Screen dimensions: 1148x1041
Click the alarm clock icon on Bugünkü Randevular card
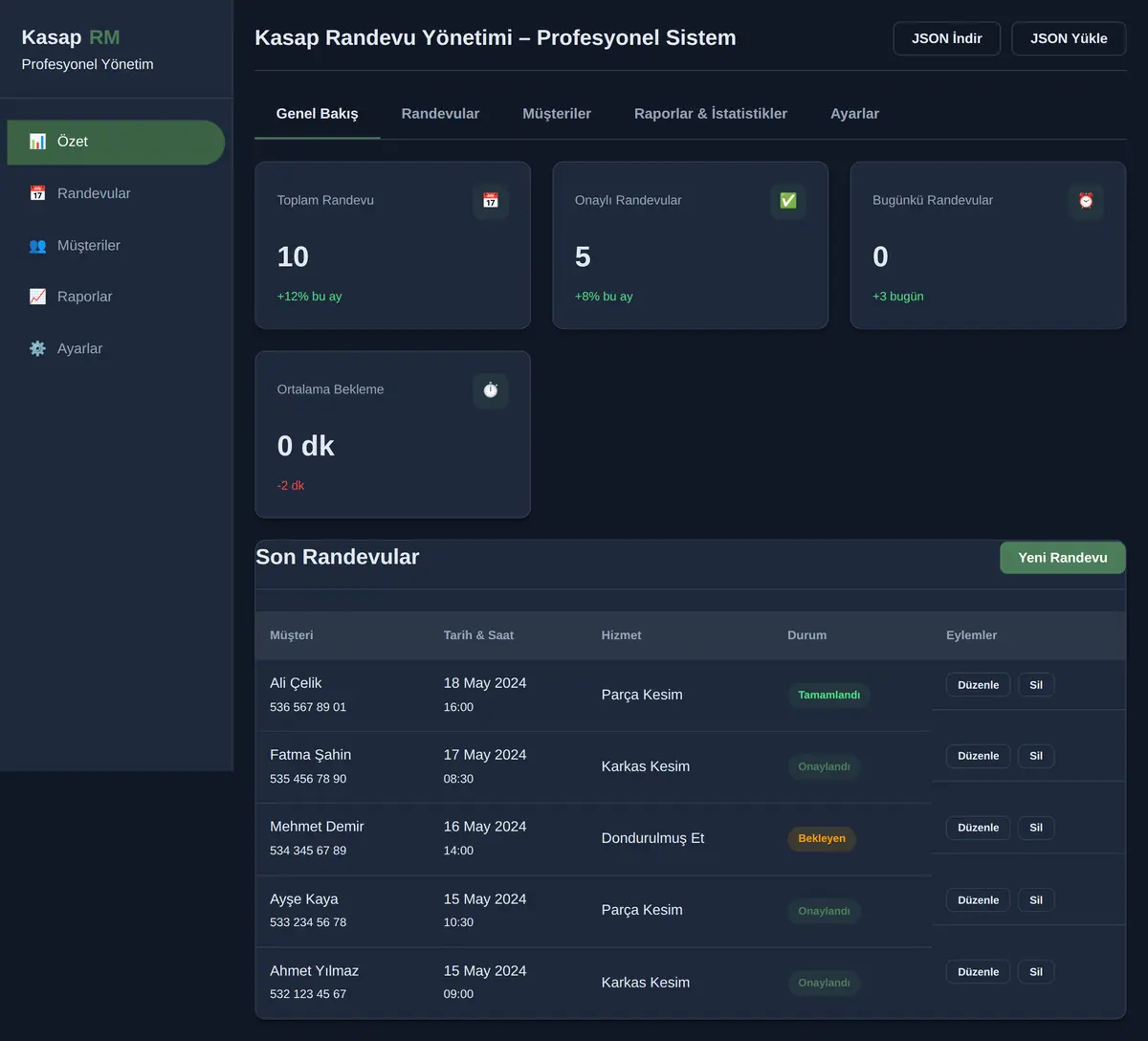click(x=1086, y=201)
